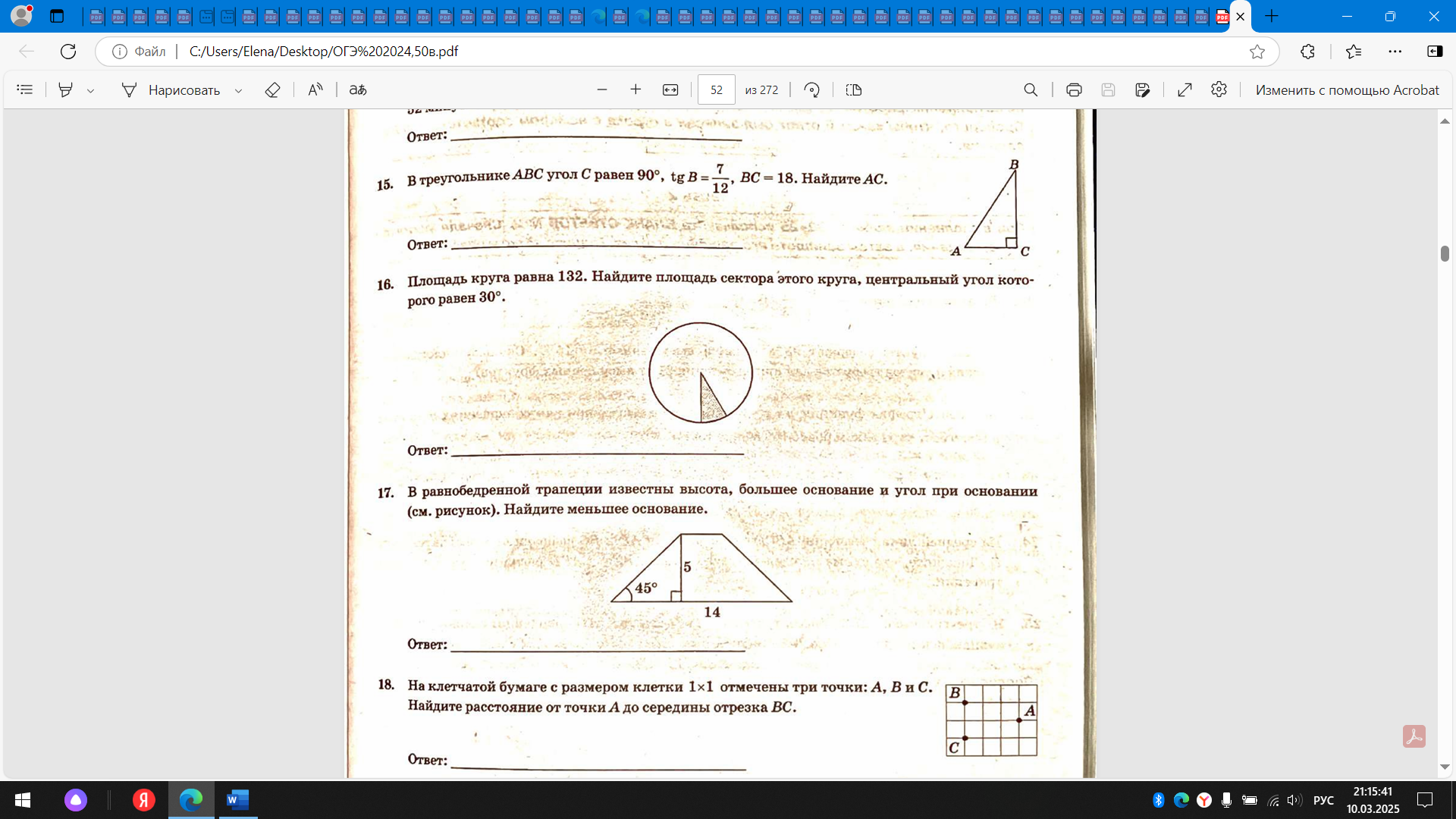Expand the Draw tool options arrow

point(238,90)
